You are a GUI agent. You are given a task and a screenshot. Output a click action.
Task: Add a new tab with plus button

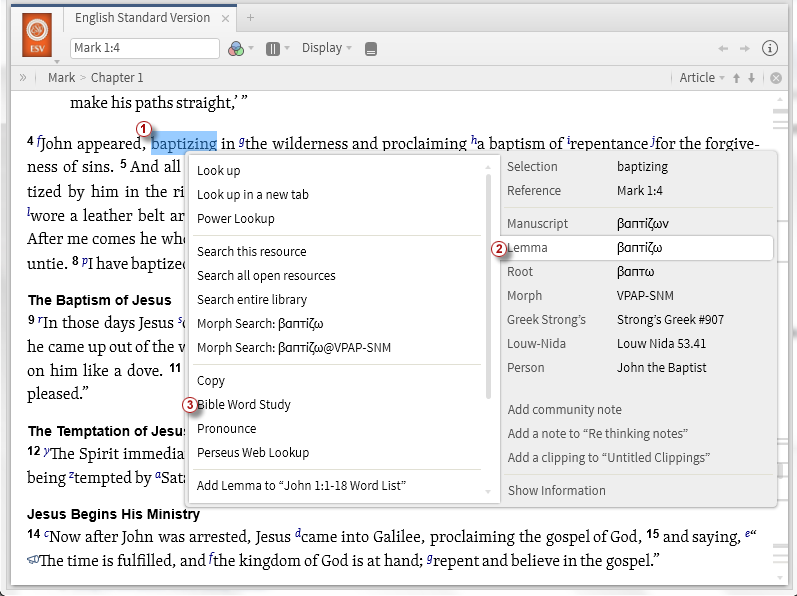[250, 18]
